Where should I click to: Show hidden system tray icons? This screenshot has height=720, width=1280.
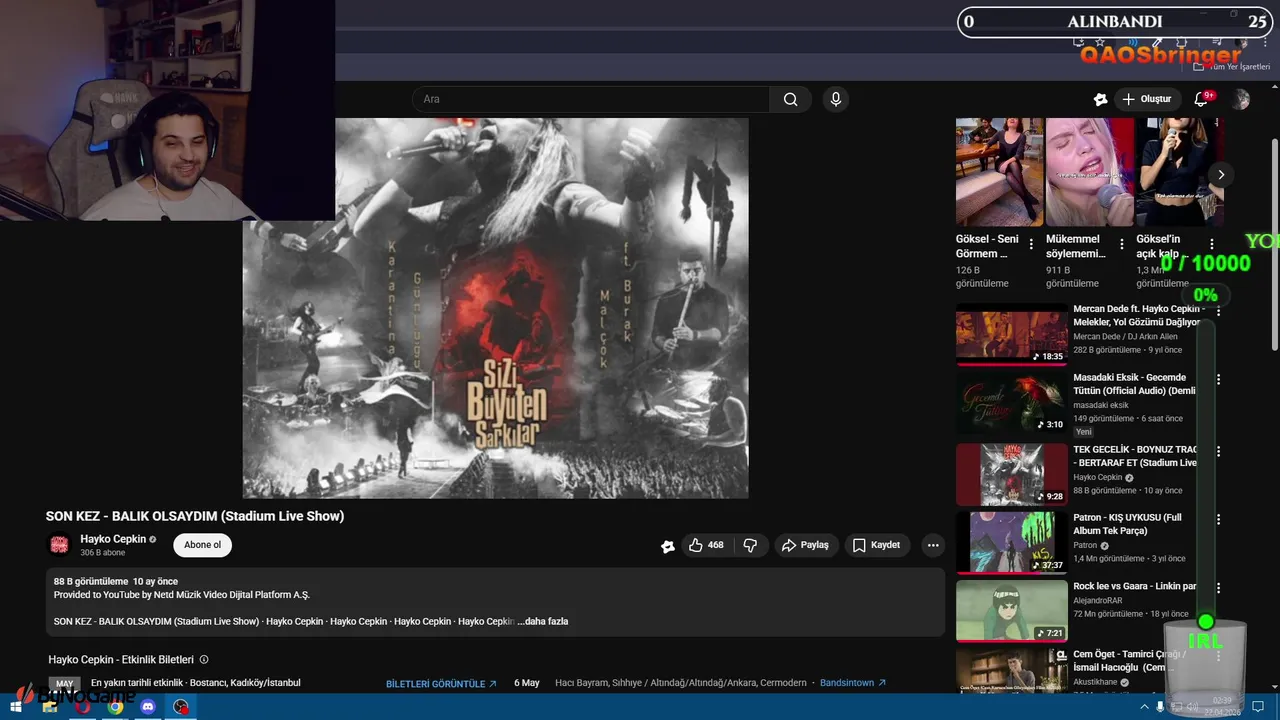tap(1145, 707)
